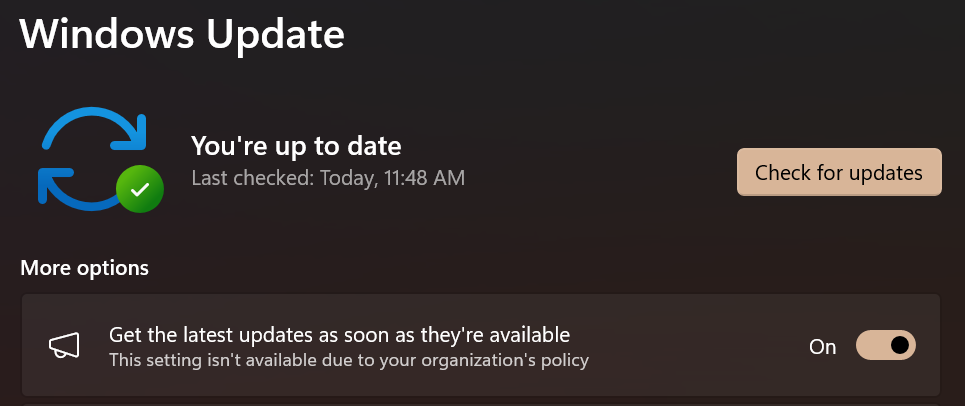
Task: Click the "Last checked: Today, 11:48 AM" text
Action: coord(328,178)
